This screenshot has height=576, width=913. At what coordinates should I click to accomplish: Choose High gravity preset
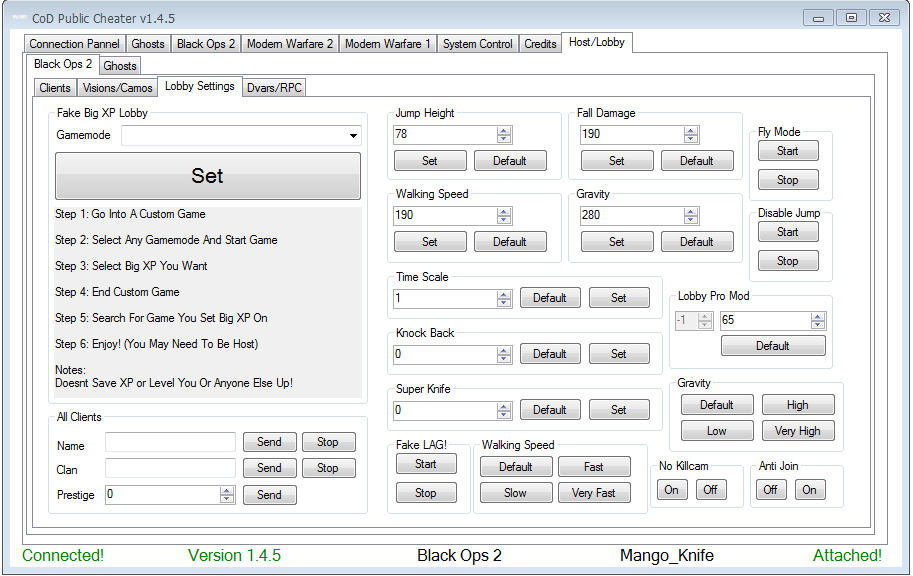point(798,405)
